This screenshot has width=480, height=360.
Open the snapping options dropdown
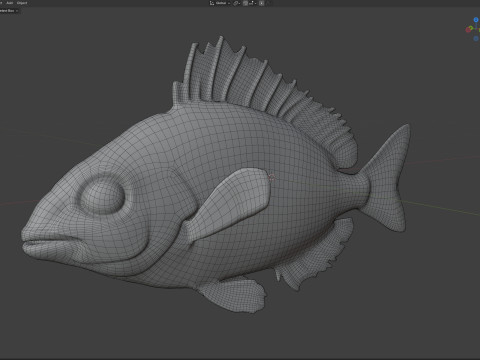(252, 3)
